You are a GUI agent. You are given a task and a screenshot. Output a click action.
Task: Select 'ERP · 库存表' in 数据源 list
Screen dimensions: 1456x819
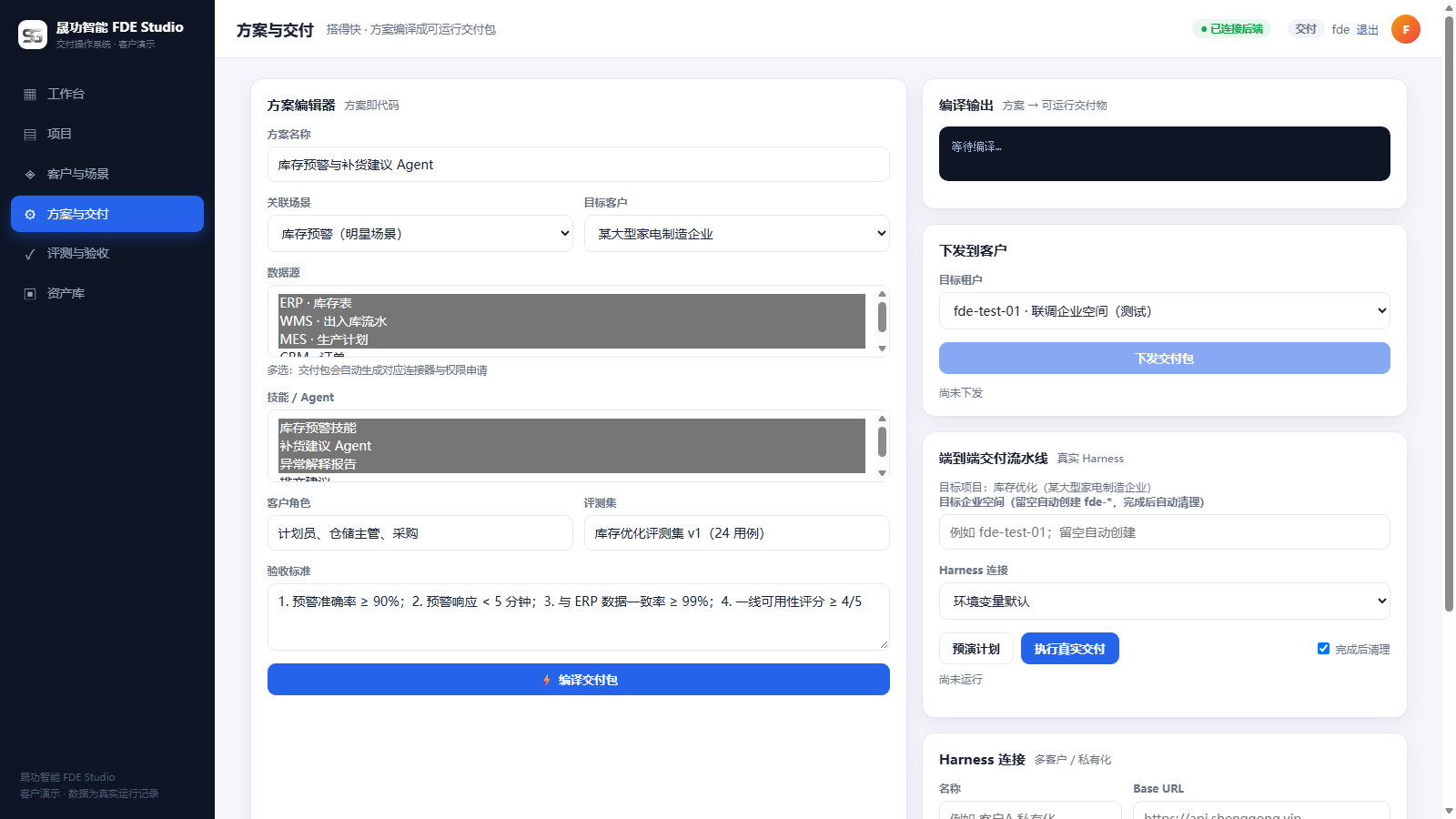click(571, 303)
